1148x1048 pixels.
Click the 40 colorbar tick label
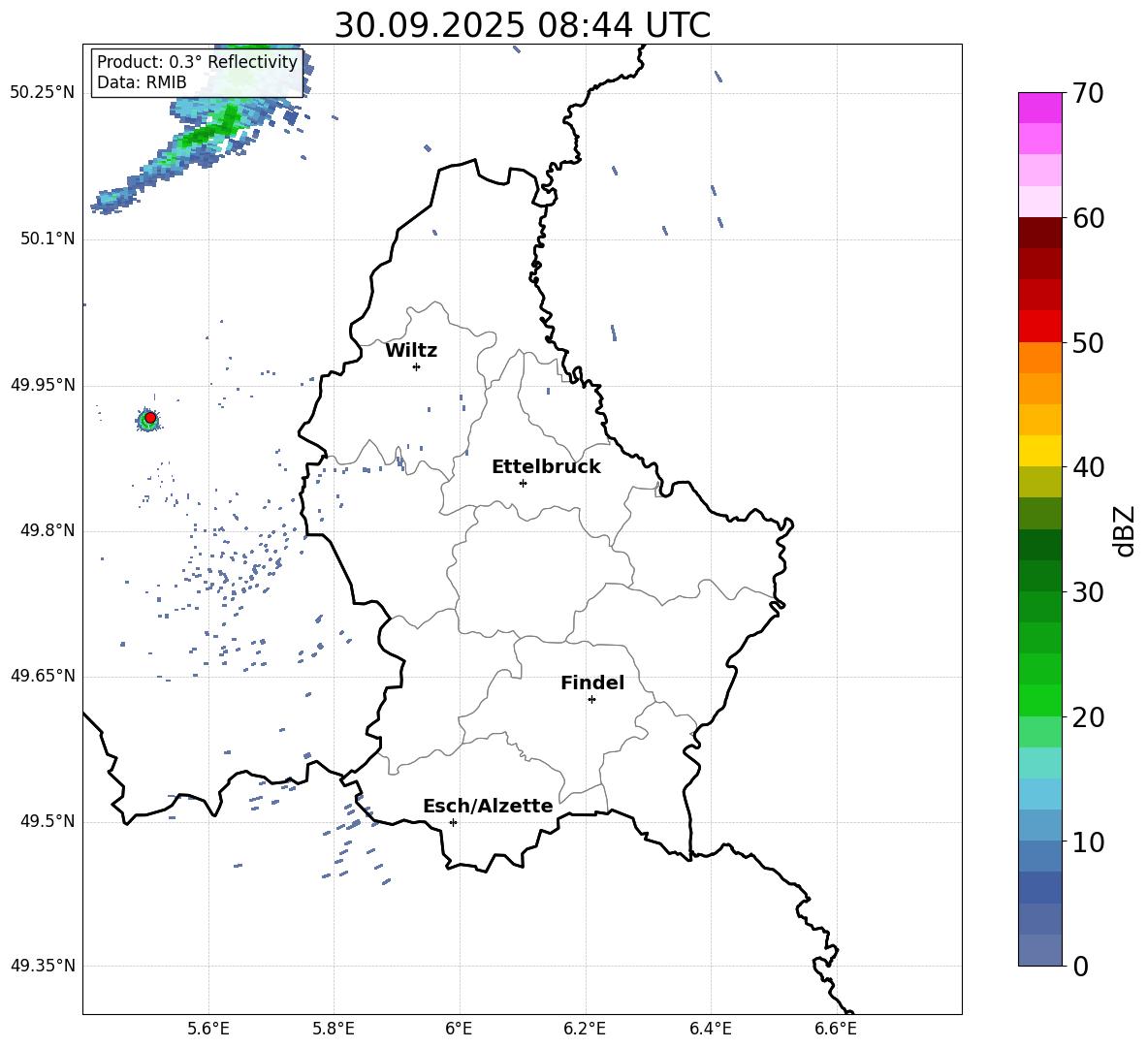coord(1089,467)
